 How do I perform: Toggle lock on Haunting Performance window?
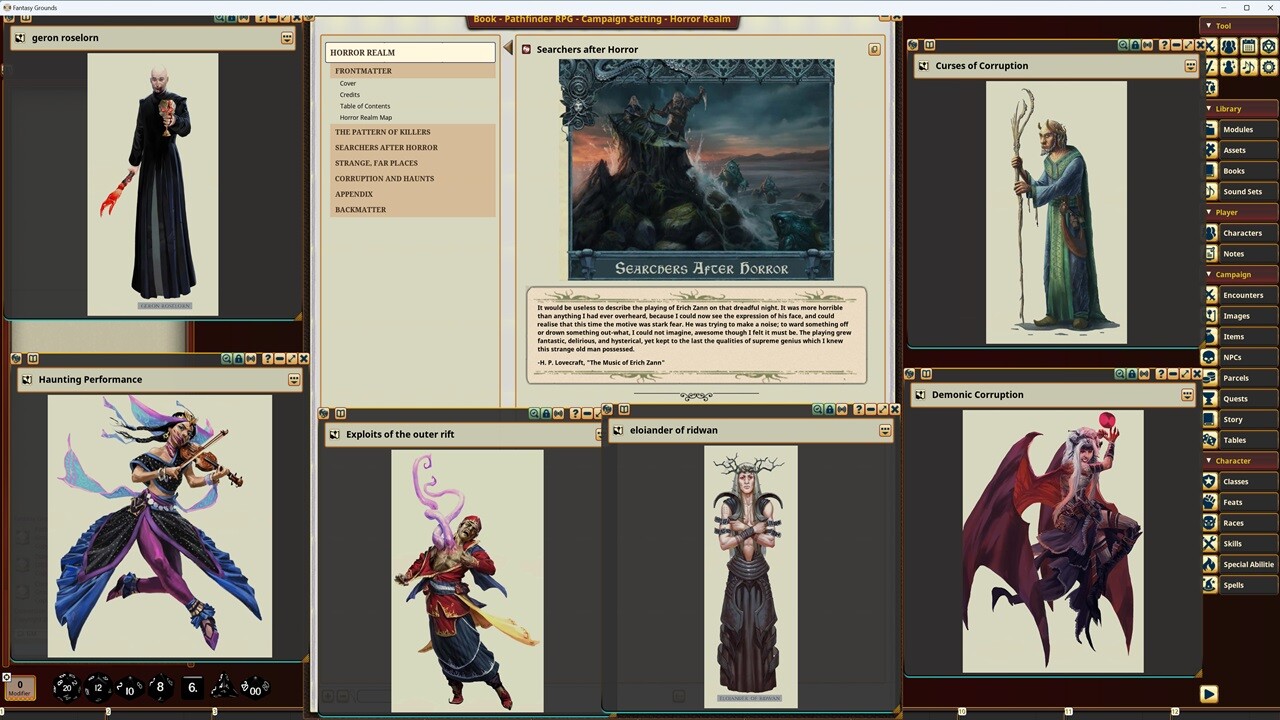point(240,359)
